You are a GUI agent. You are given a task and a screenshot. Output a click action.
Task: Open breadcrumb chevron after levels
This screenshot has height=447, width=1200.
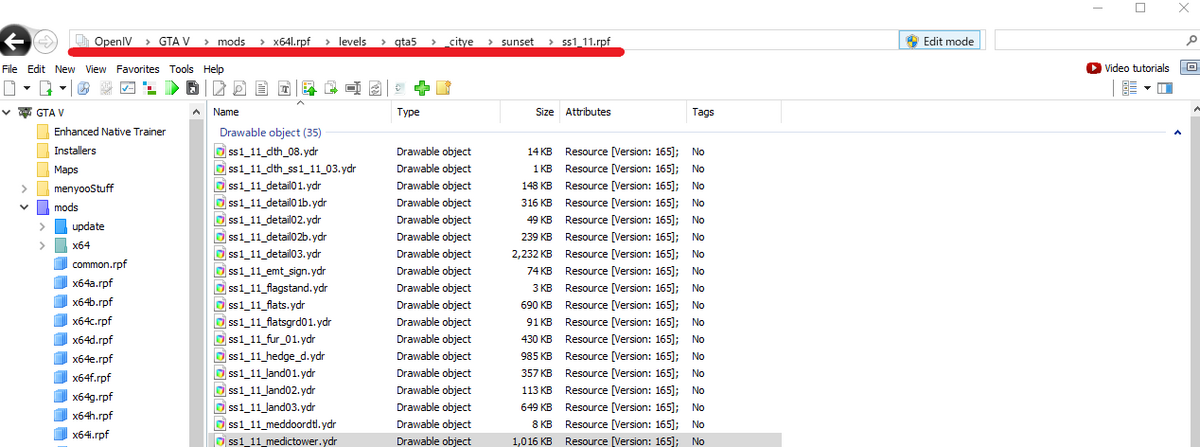click(x=384, y=41)
